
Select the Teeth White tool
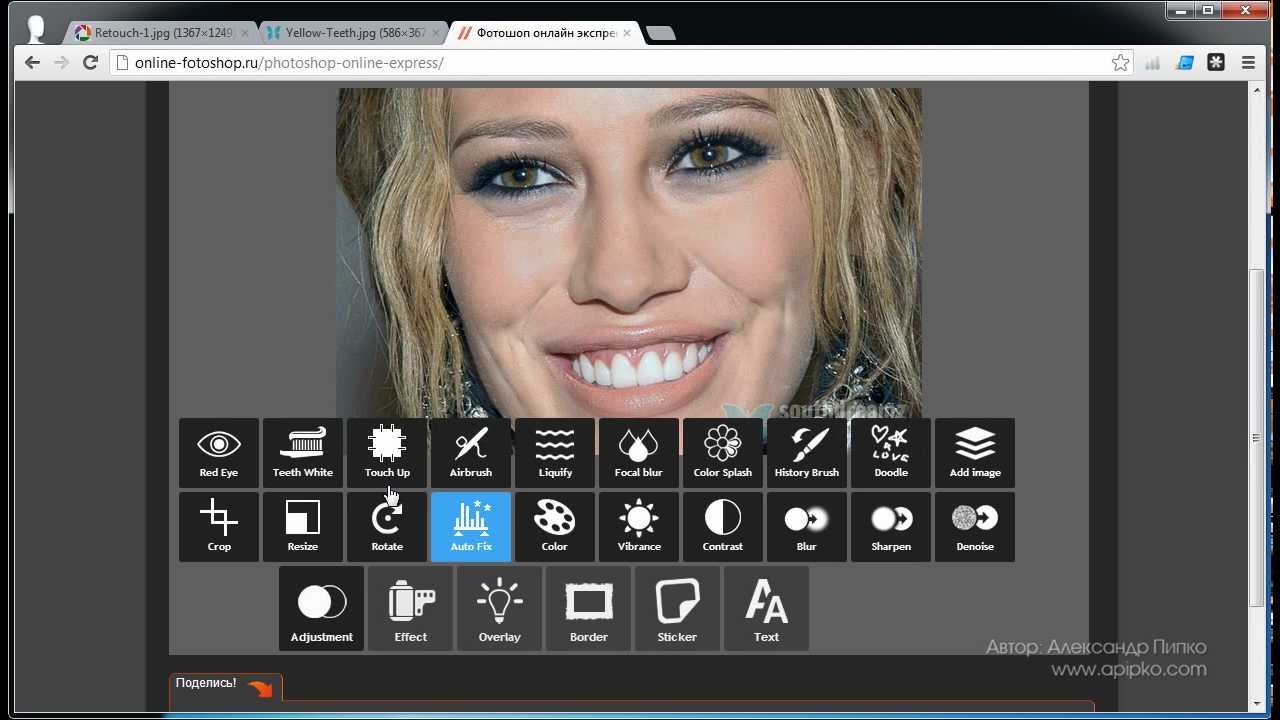[x=303, y=453]
